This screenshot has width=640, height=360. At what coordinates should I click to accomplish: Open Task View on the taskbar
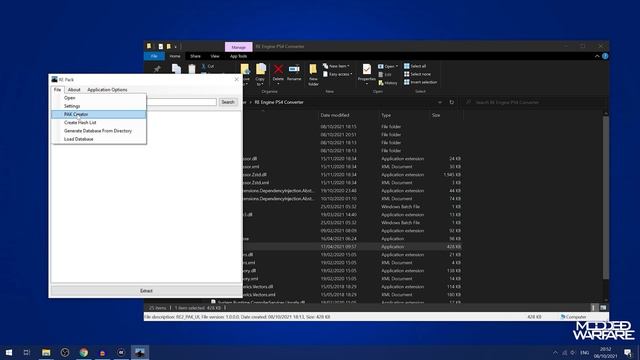[x=27, y=352]
